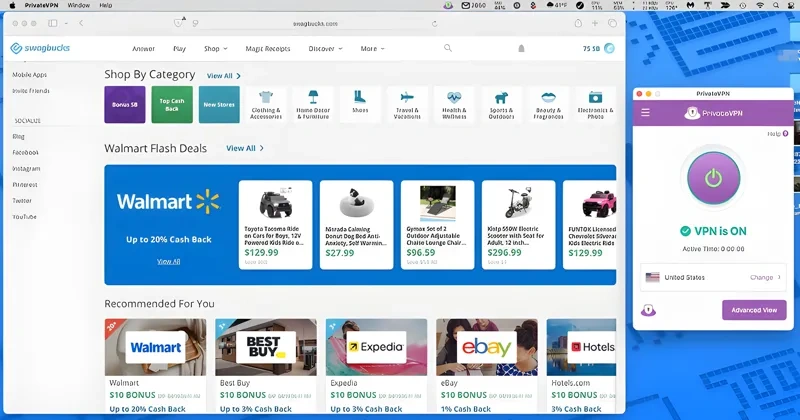
Task: Click the Safari address bar
Action: coord(315,23)
